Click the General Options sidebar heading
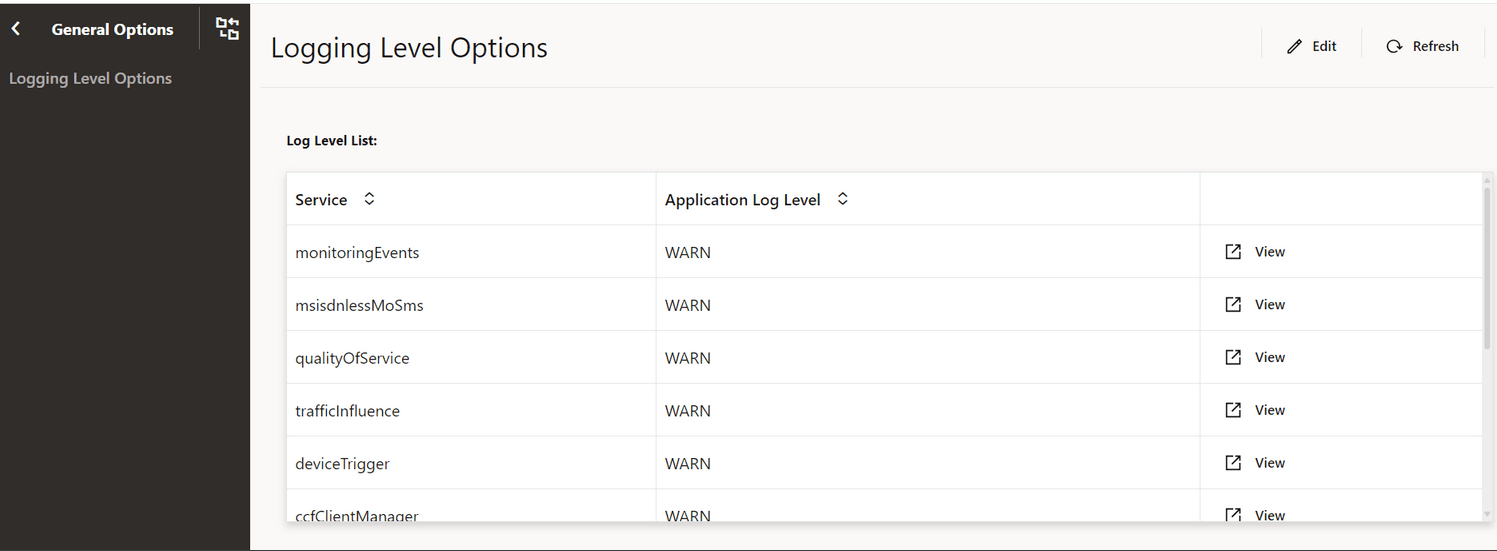 pos(112,29)
